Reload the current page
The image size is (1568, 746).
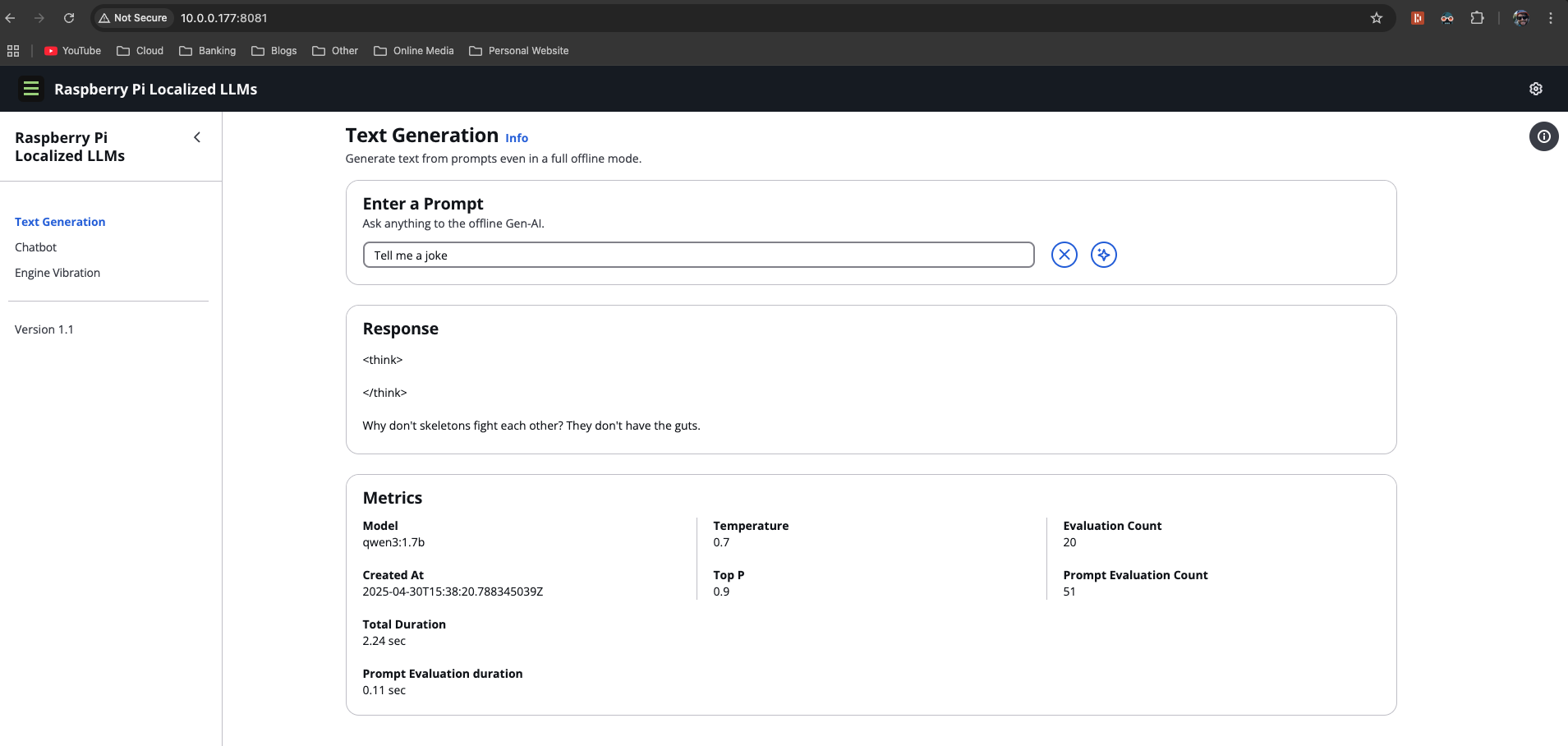69,18
